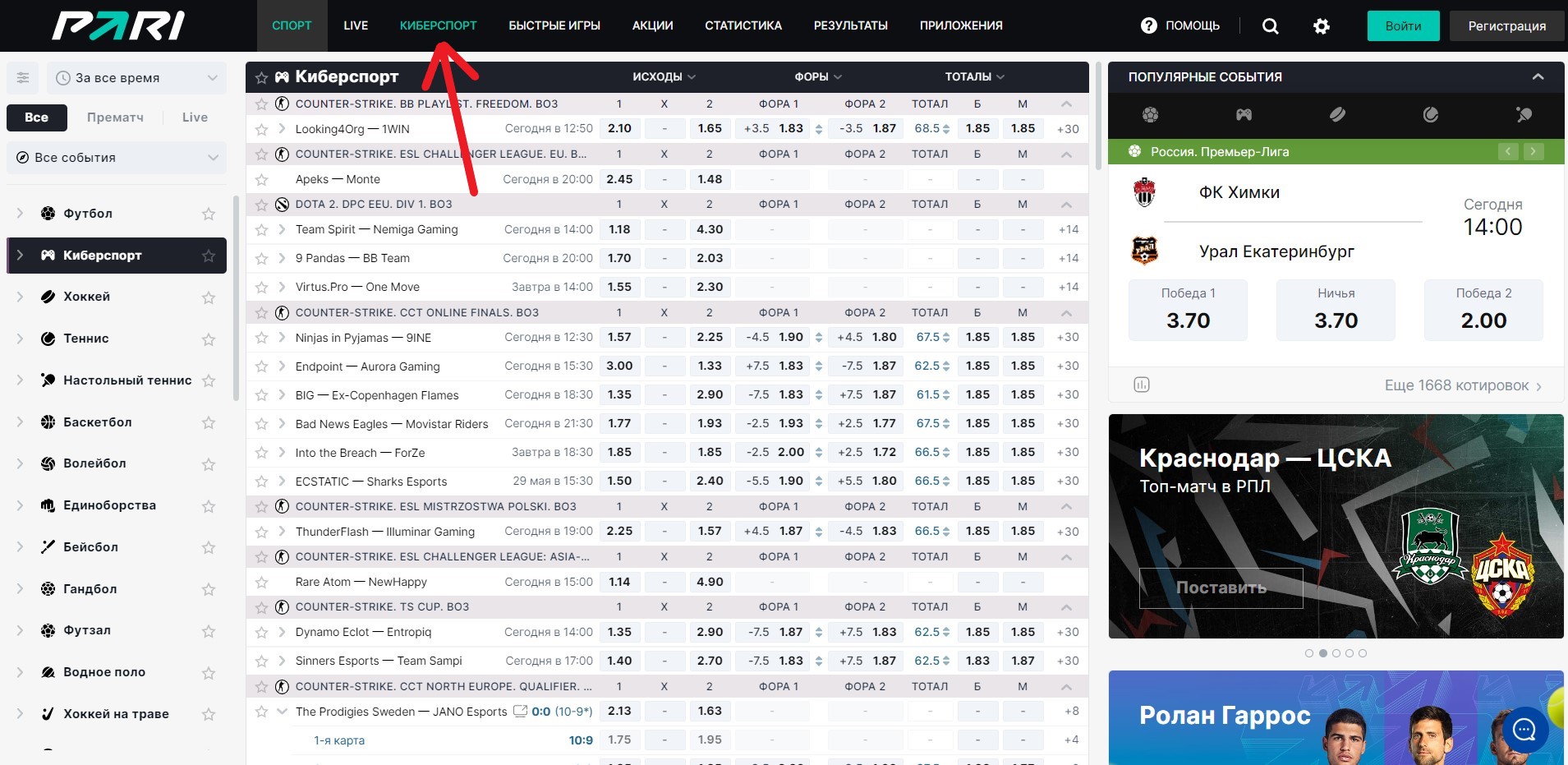This screenshot has height=765, width=1568.
Task: Open БЫСТРЫЕ ИГРЫ top menu
Action: 554,25
